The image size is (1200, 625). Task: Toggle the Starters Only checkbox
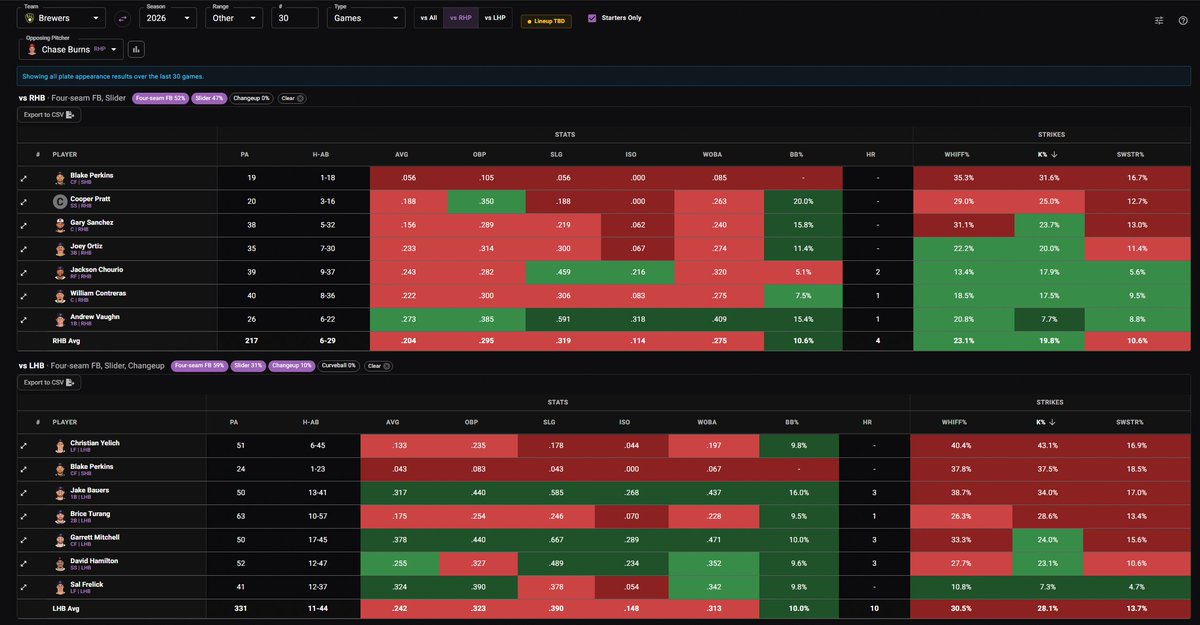tap(592, 18)
